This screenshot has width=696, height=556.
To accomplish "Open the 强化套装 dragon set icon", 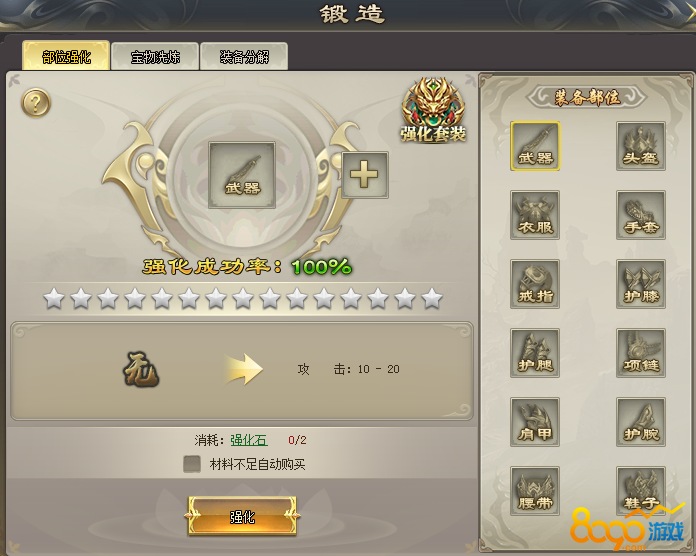I will pyautogui.click(x=433, y=110).
